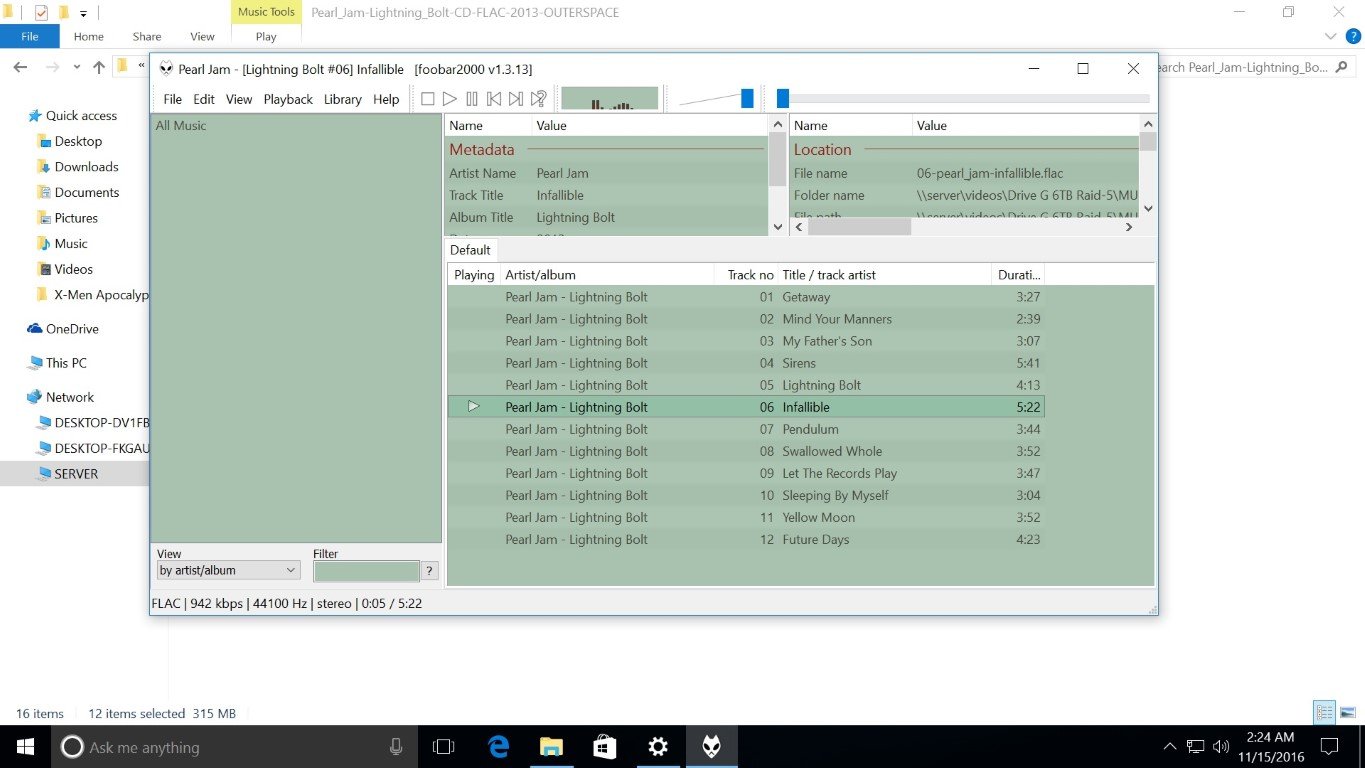Sort playlist by Duration column
Screen dimensions: 1365x768
(1018, 275)
